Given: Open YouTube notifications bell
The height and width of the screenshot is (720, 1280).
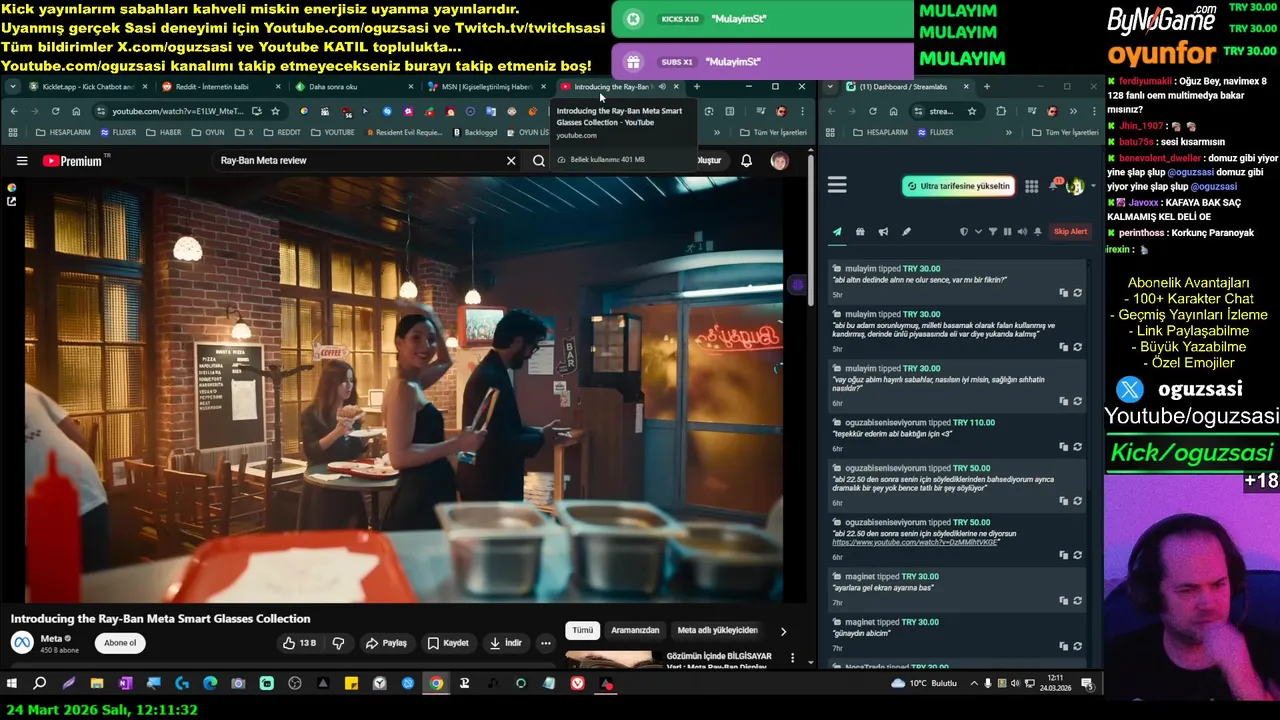Looking at the screenshot, I should point(746,160).
